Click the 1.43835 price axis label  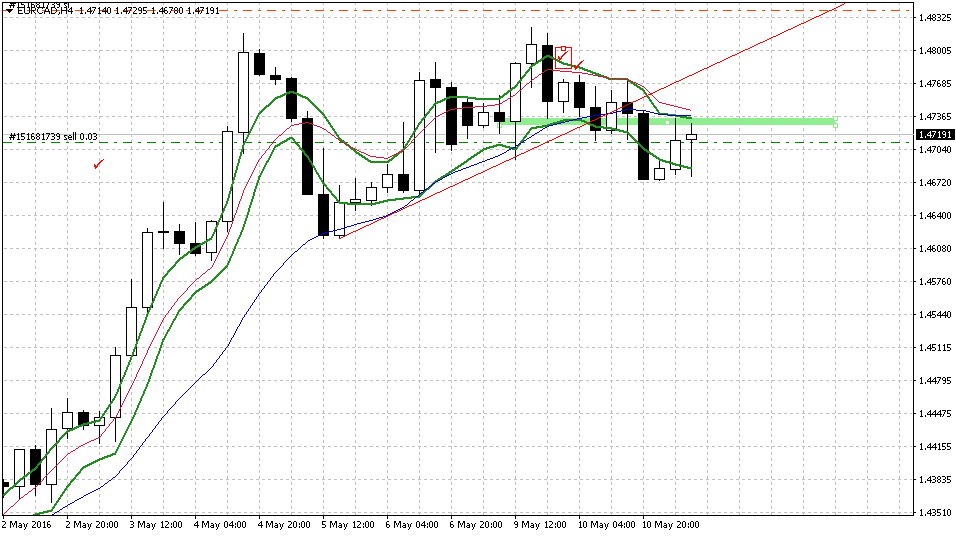pos(934,479)
